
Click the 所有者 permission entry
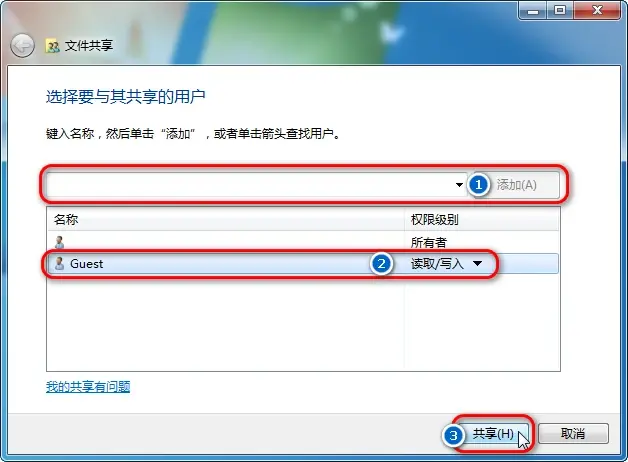pyautogui.click(x=429, y=242)
